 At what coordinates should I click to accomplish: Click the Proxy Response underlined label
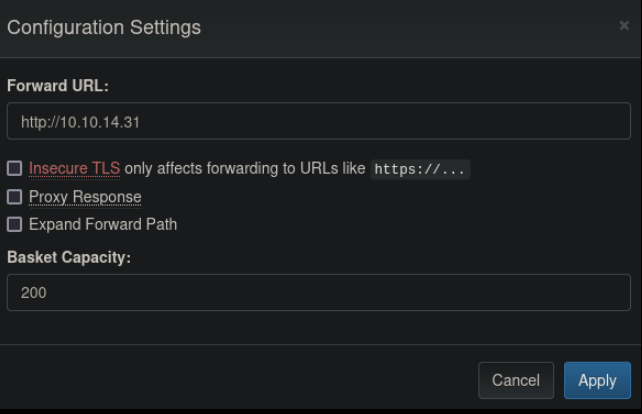(x=85, y=197)
